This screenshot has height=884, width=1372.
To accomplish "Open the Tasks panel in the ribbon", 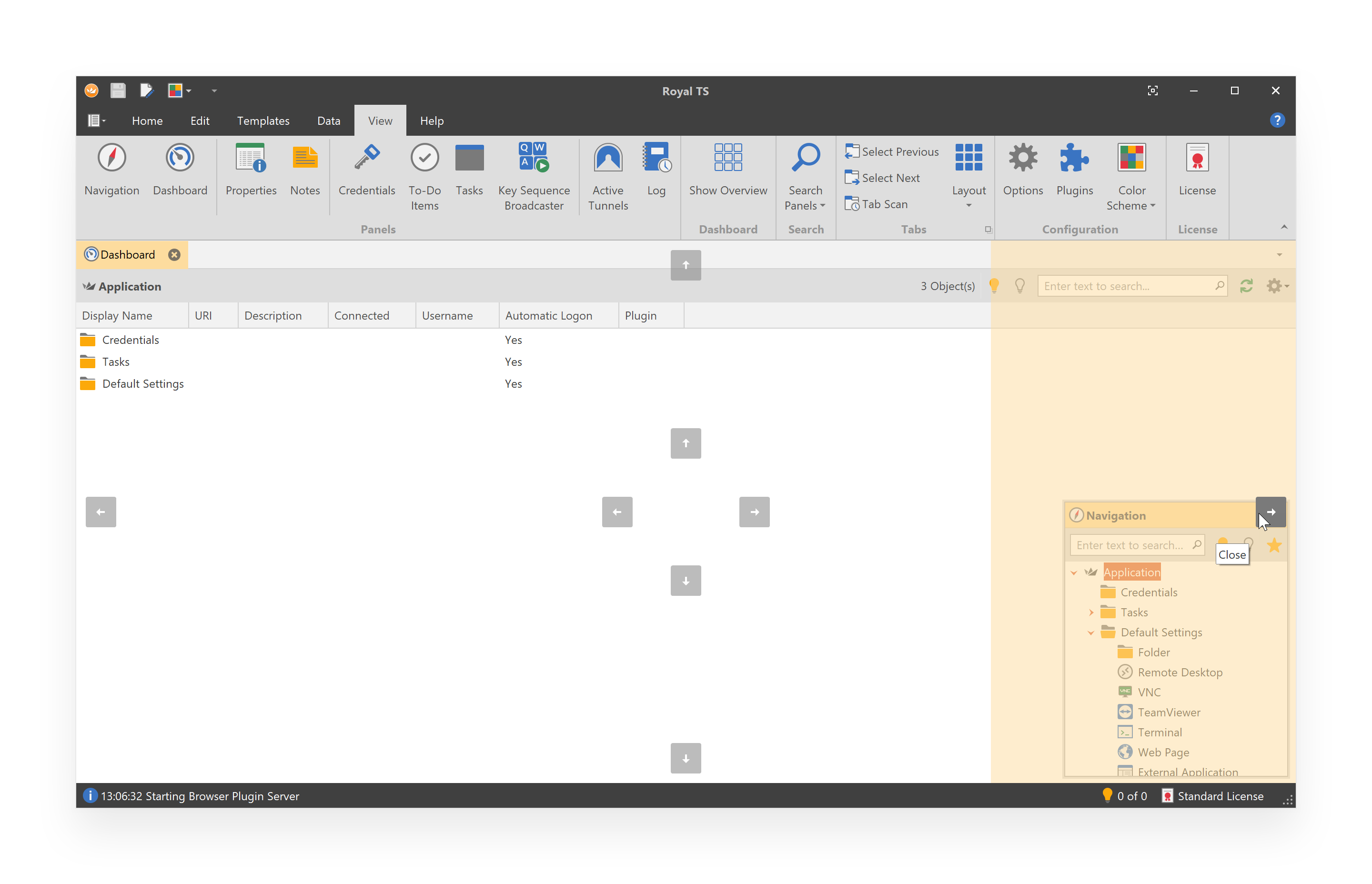I will pyautogui.click(x=469, y=170).
